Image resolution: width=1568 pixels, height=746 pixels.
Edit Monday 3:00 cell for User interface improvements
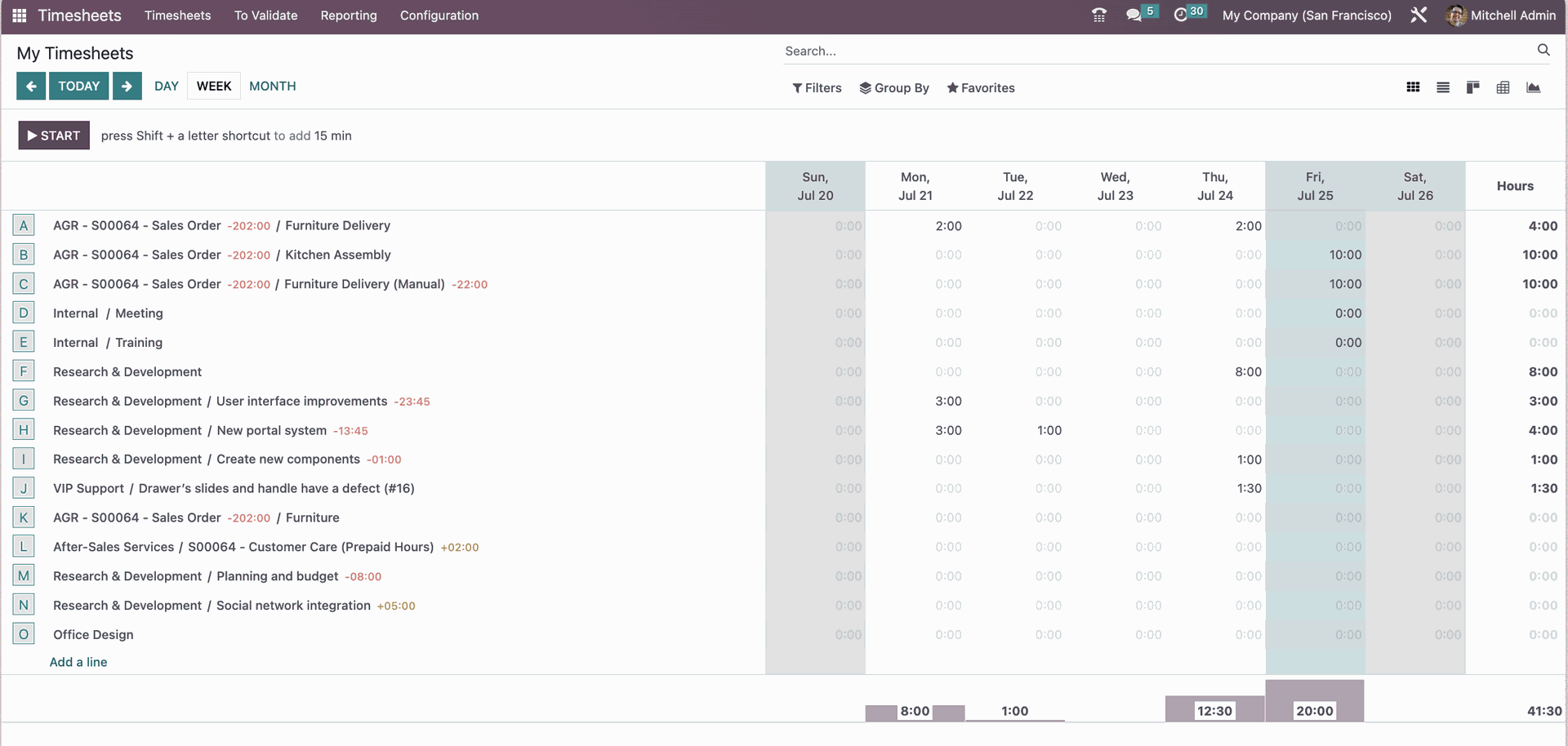pos(915,401)
